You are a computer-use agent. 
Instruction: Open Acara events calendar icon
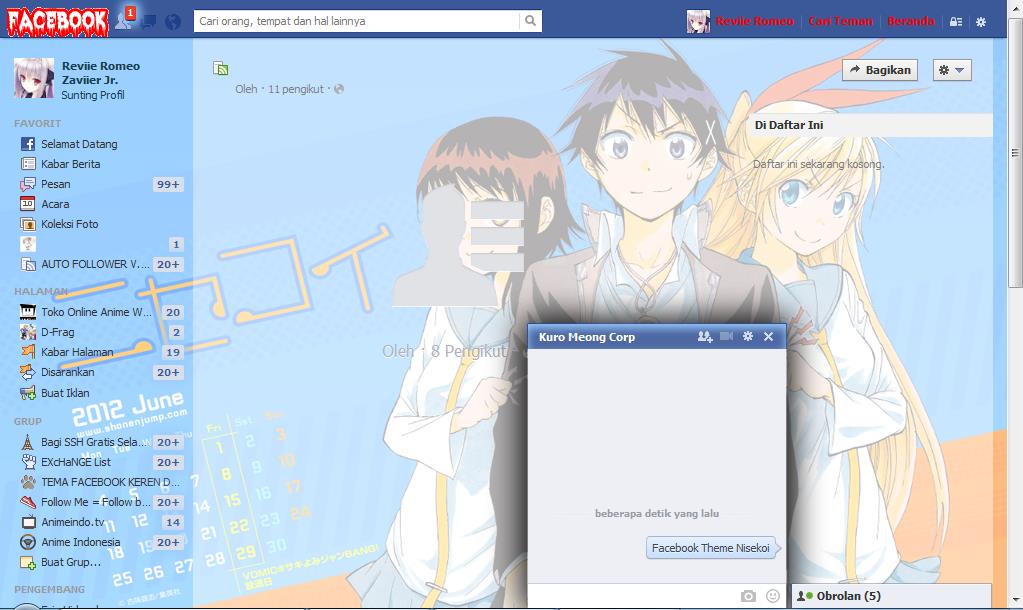pyautogui.click(x=27, y=204)
